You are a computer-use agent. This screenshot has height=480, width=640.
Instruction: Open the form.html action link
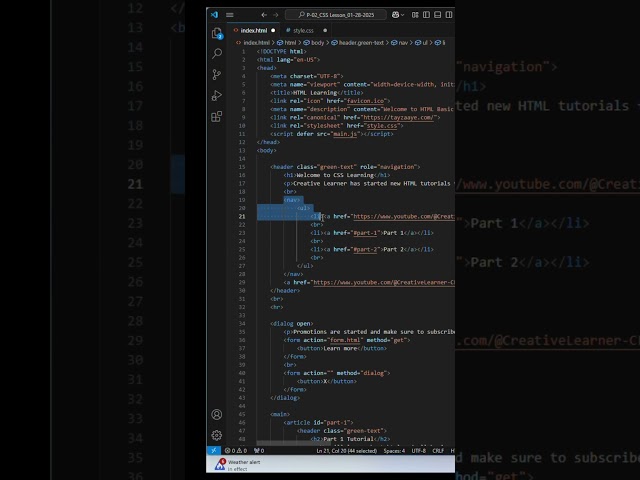pyautogui.click(x=345, y=340)
